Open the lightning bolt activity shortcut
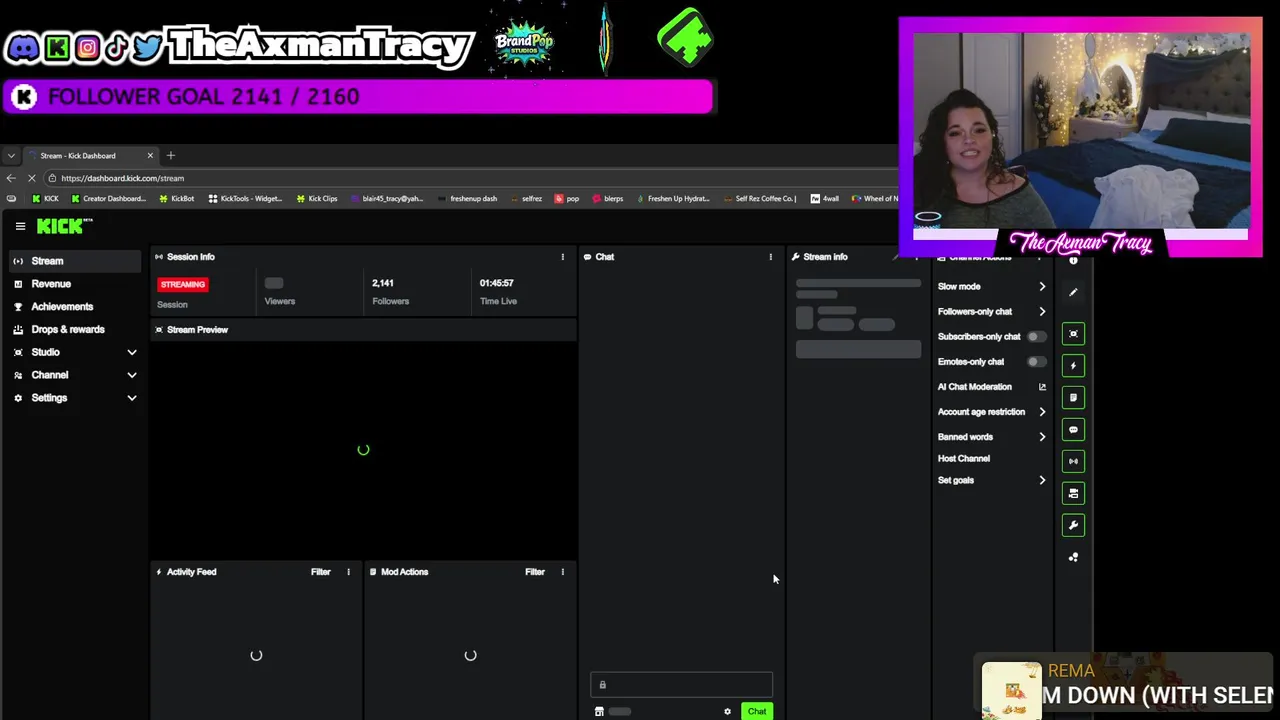 [1073, 366]
